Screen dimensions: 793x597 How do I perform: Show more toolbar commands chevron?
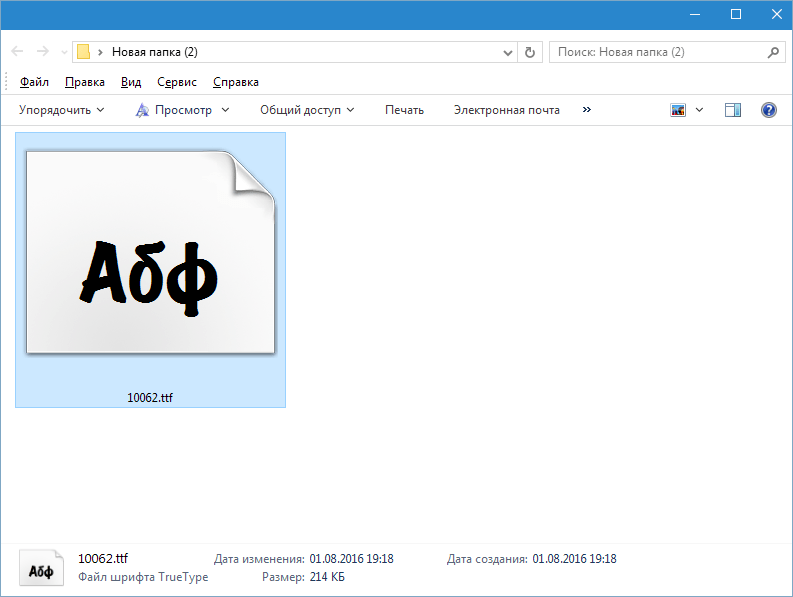(x=587, y=109)
